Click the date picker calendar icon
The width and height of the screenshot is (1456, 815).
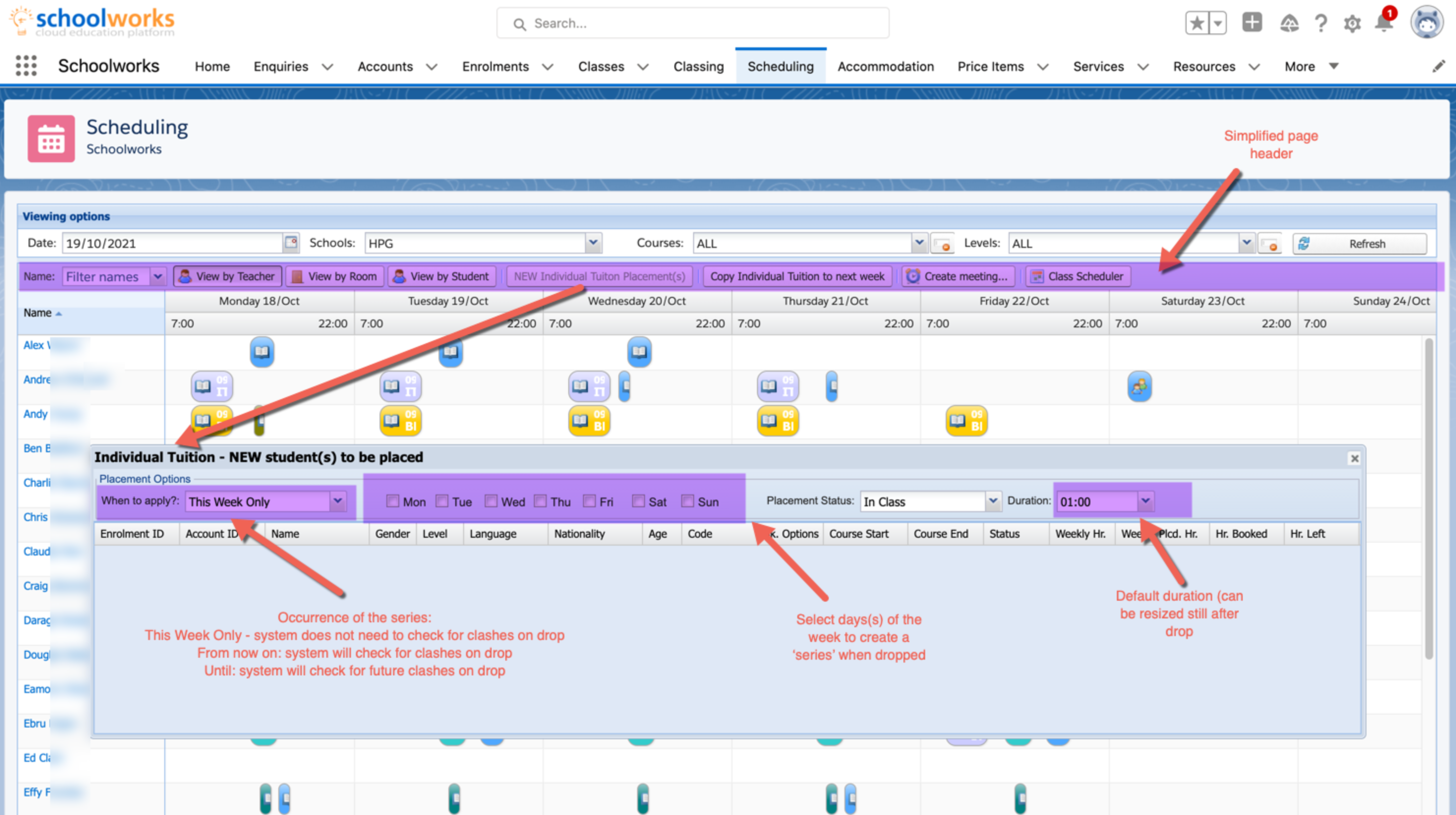291,243
